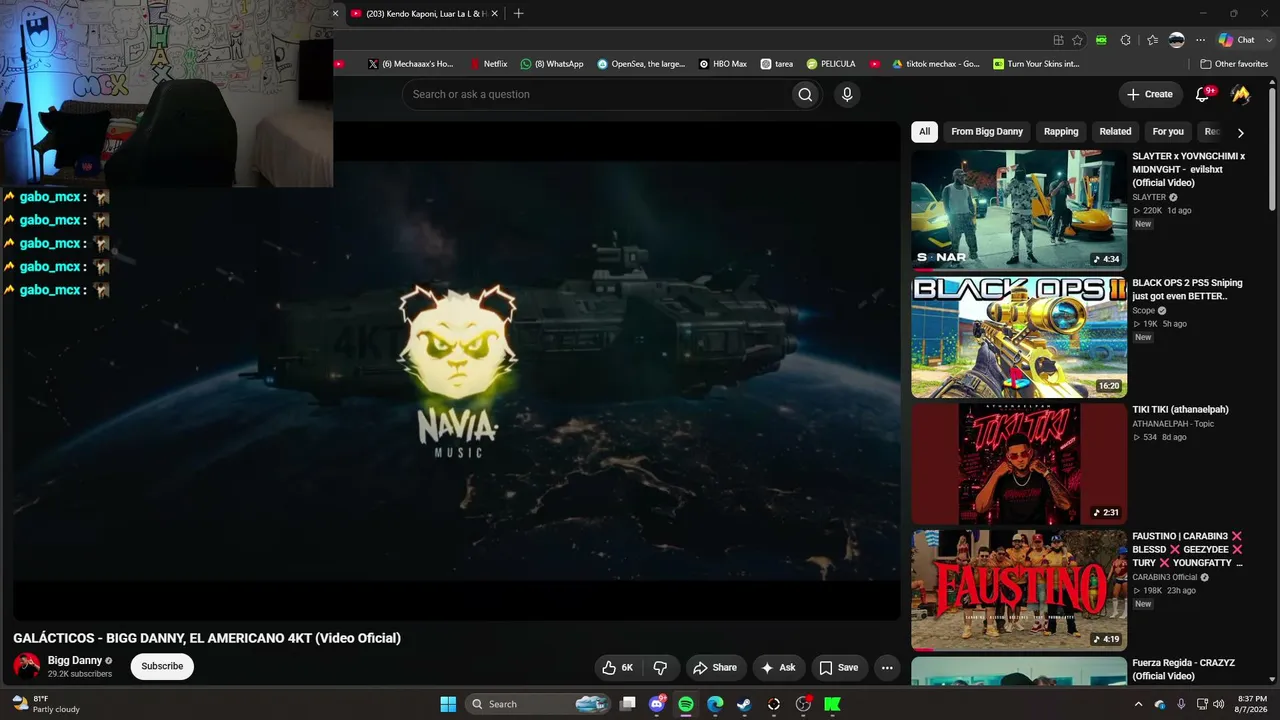
Task: Click the Windows taskbar Search box
Action: [x=539, y=704]
